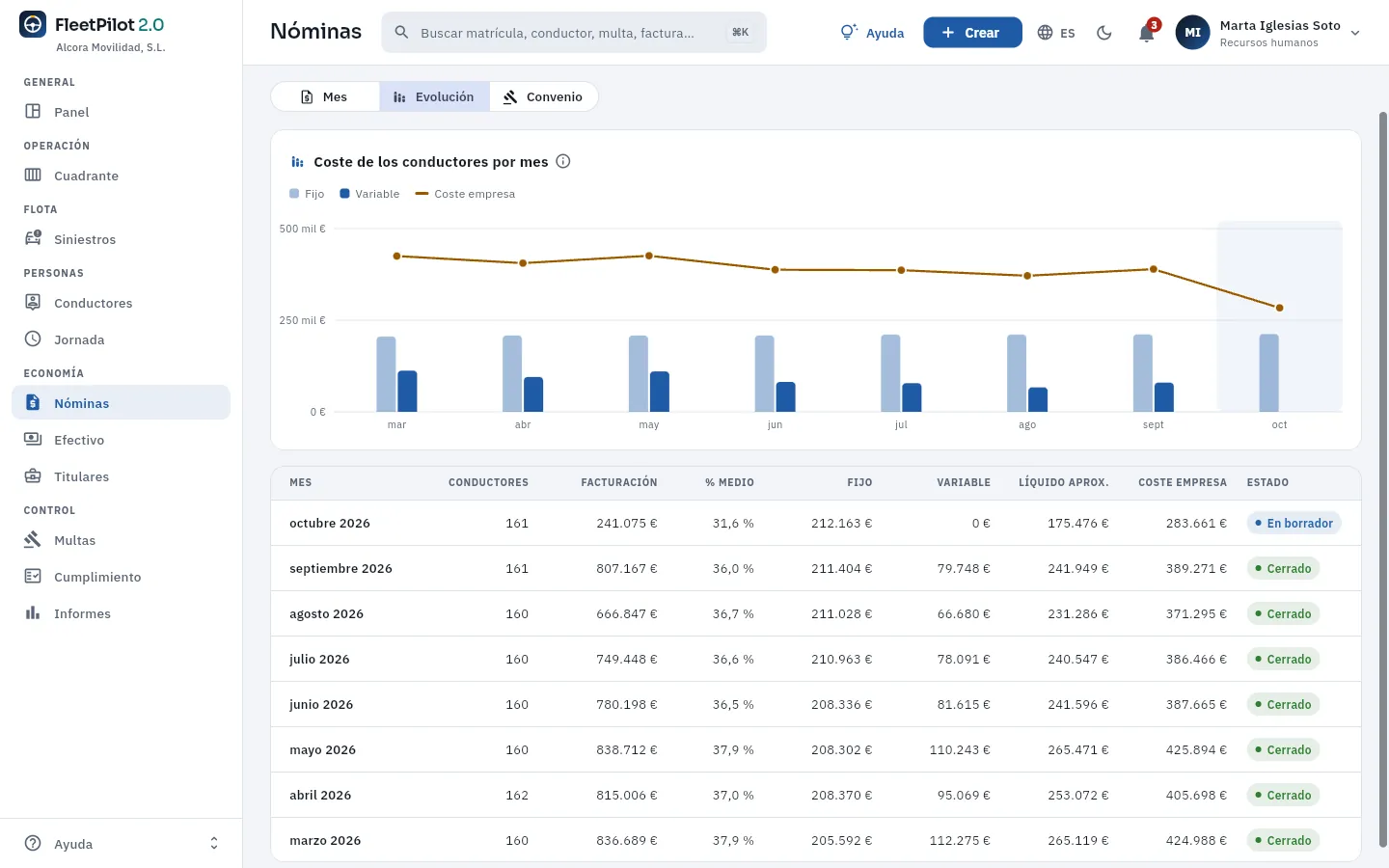
Task: Open Siniestros section
Action: tap(122, 239)
